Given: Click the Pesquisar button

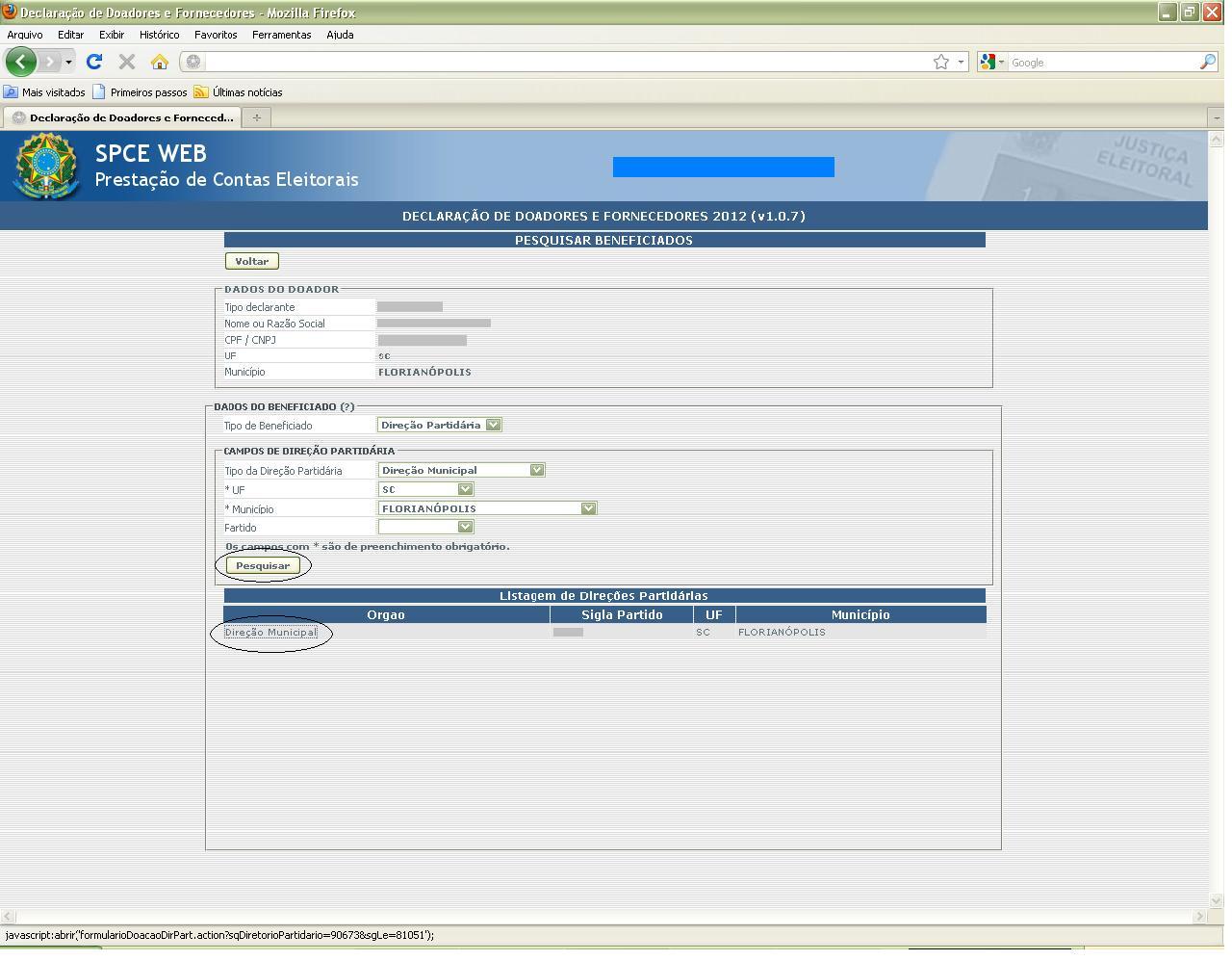Looking at the screenshot, I should (x=263, y=565).
